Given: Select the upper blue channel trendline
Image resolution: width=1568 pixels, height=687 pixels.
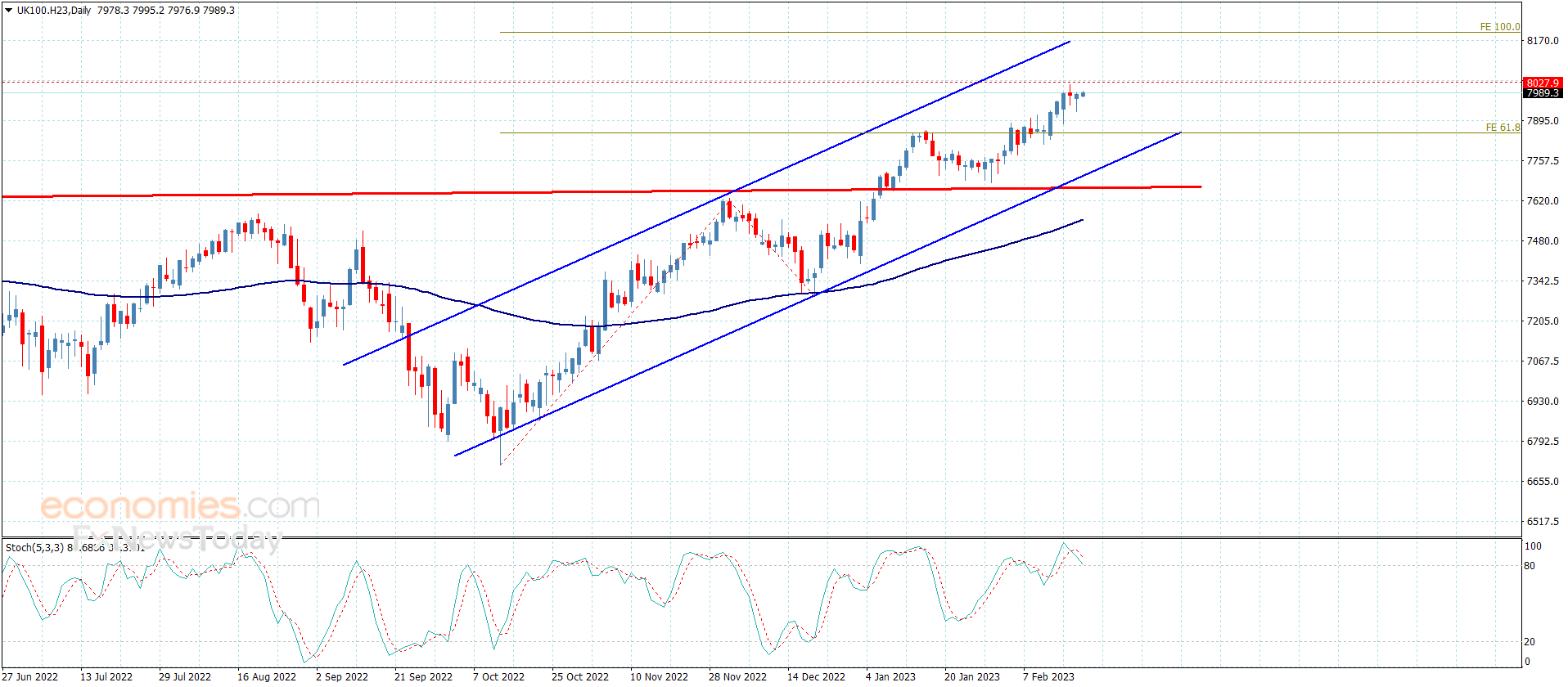Looking at the screenshot, I should point(706,203).
